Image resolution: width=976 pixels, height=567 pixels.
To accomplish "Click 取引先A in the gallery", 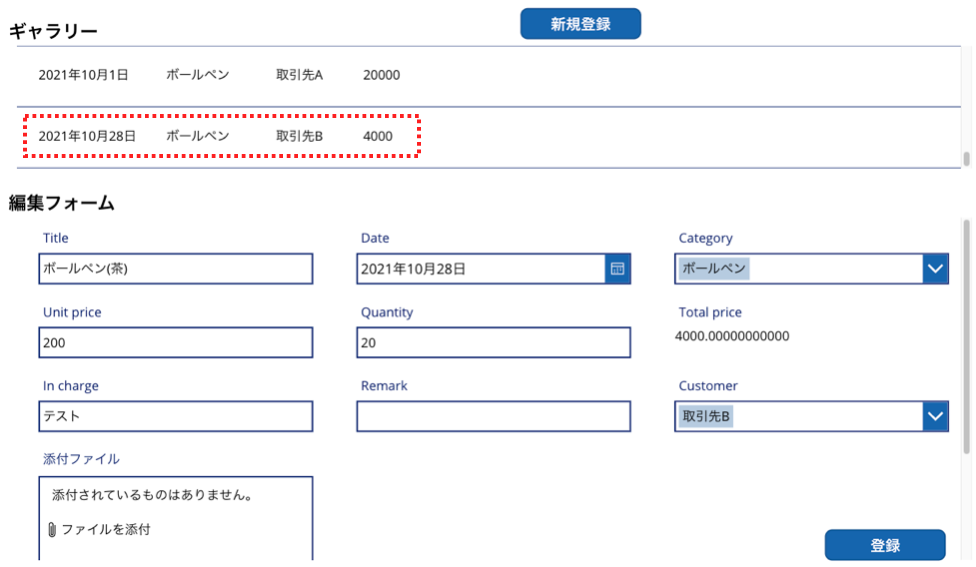I will point(299,75).
